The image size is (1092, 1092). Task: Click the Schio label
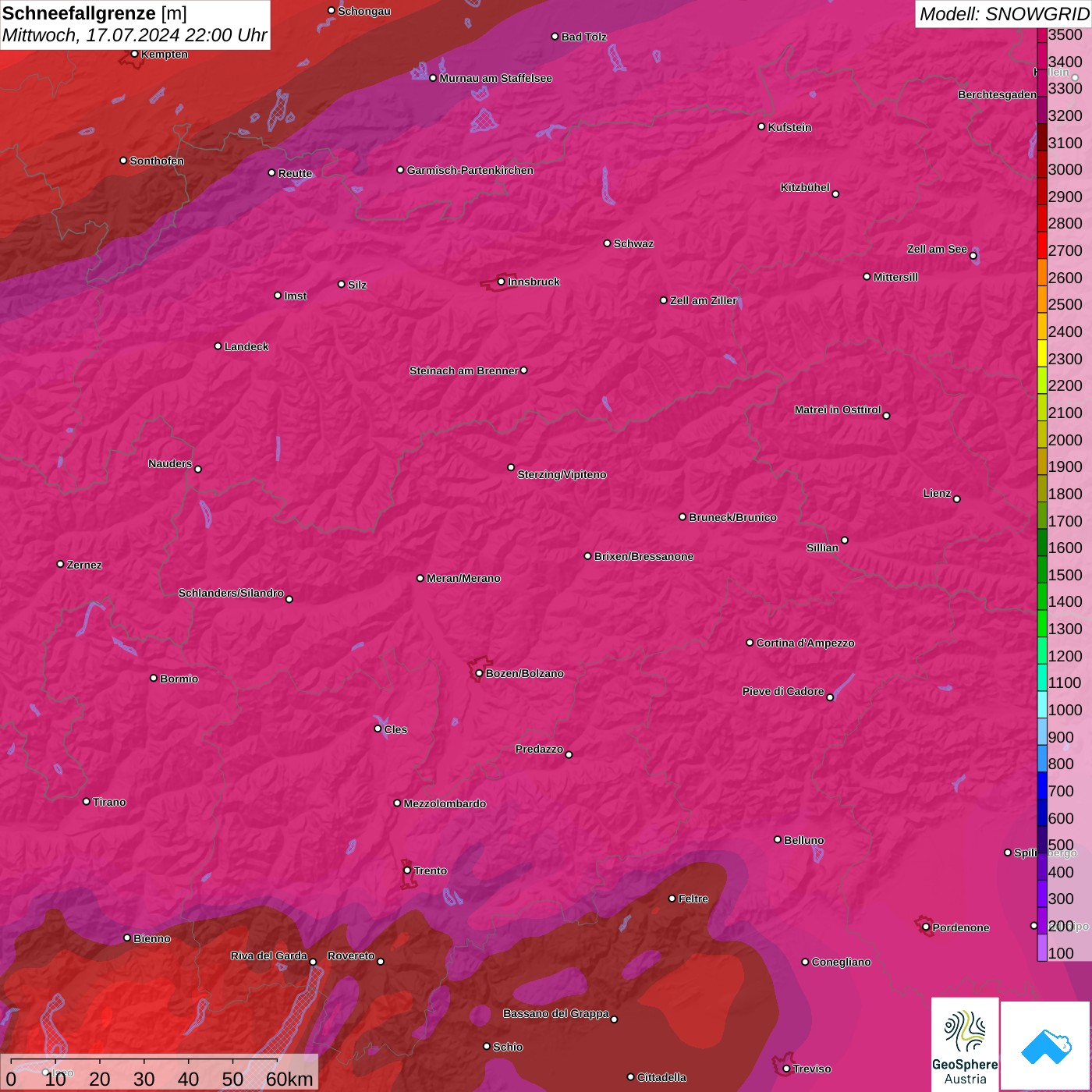tap(508, 1047)
